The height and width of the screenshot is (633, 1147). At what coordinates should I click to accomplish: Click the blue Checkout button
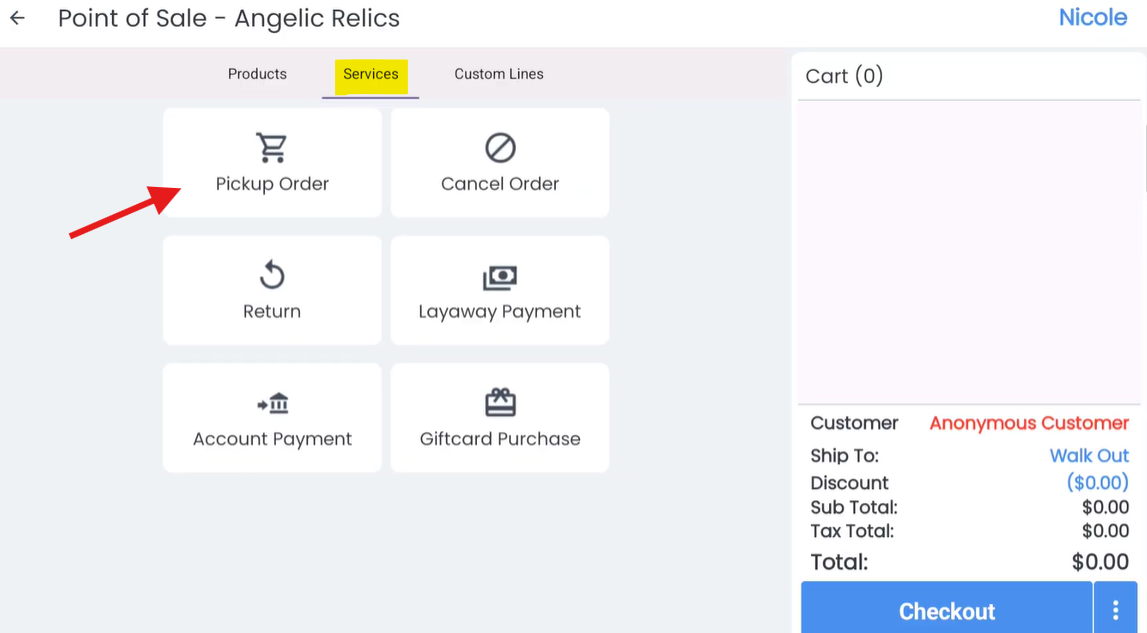pyautogui.click(x=947, y=610)
